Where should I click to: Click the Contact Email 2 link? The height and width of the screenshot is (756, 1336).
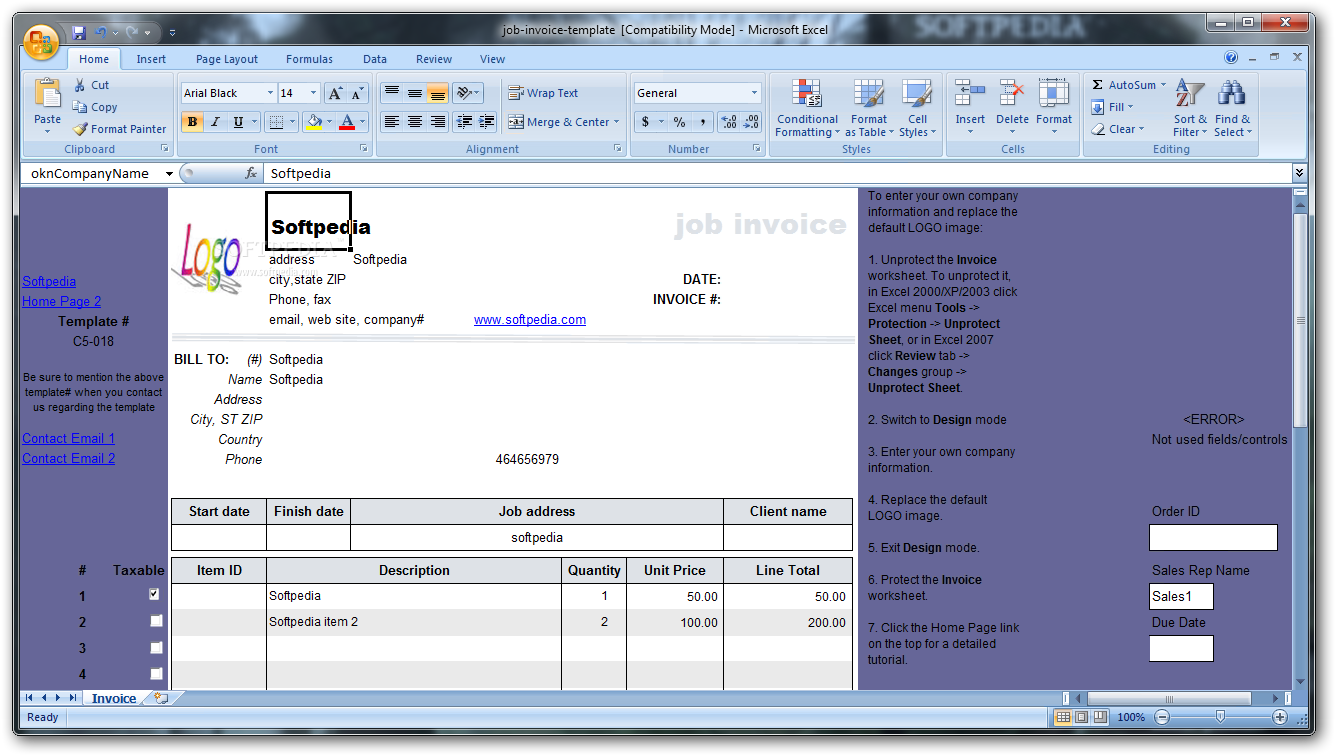coord(69,458)
